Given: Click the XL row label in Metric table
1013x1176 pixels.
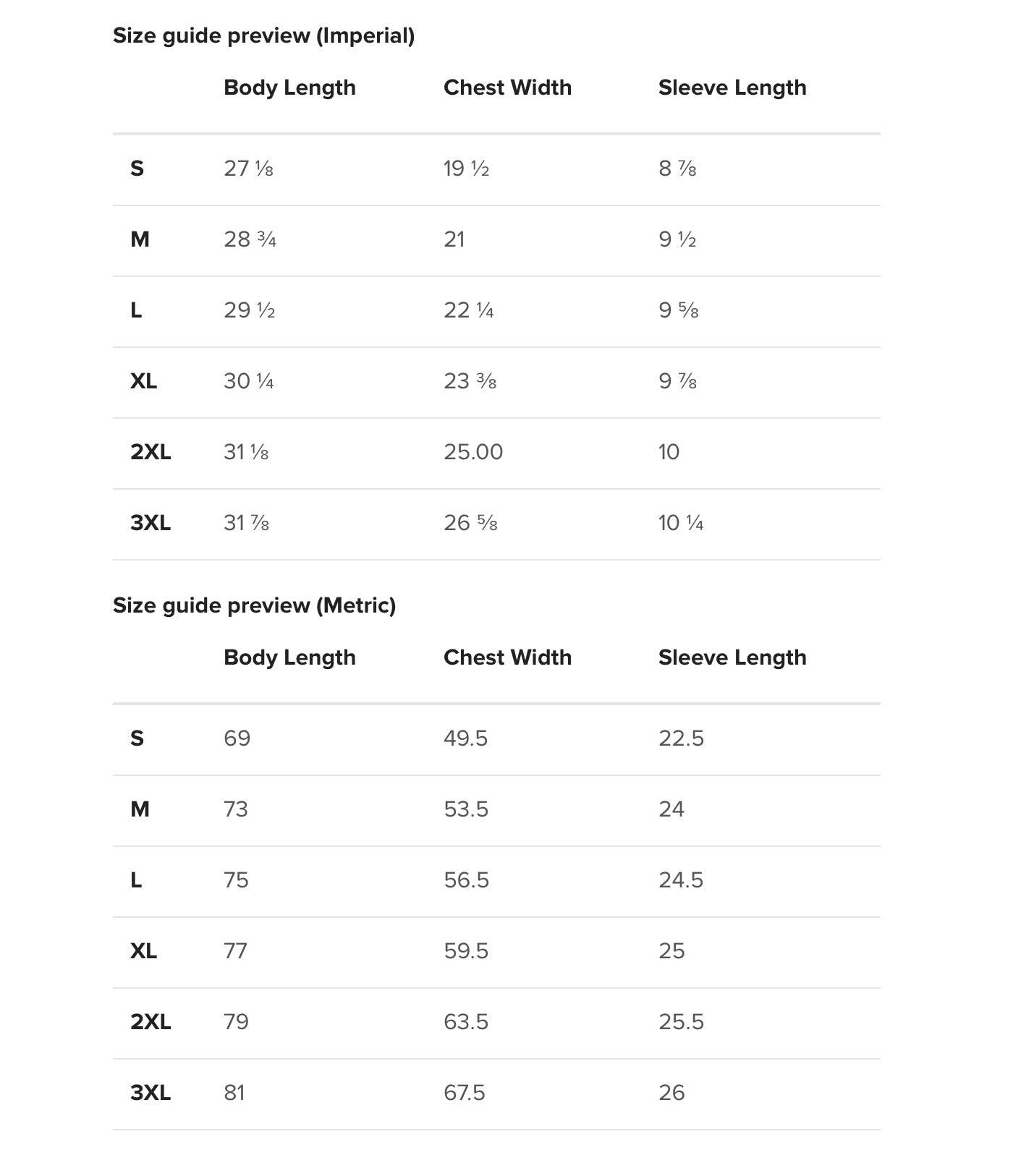Looking at the screenshot, I should (x=143, y=951).
